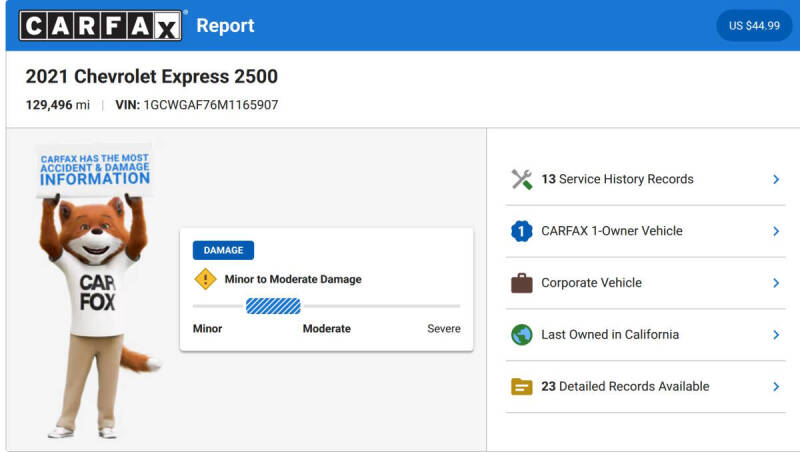Click the US $44.99 price button
This screenshot has width=800, height=452.
coord(754,26)
